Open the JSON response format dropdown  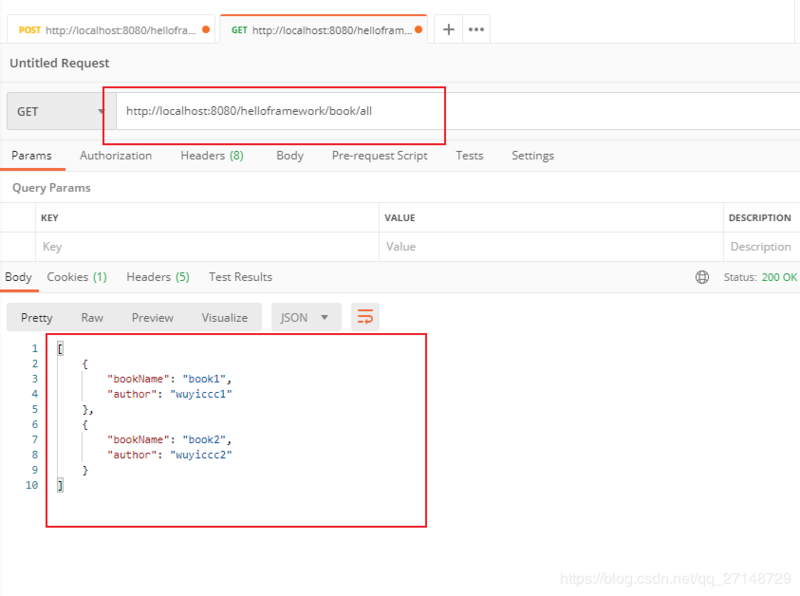306,317
